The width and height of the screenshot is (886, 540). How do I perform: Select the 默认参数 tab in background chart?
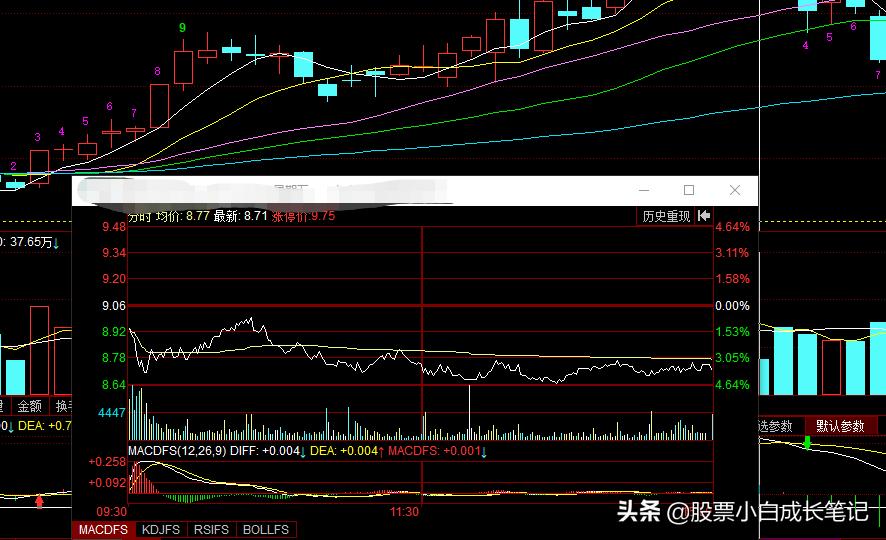(840, 426)
